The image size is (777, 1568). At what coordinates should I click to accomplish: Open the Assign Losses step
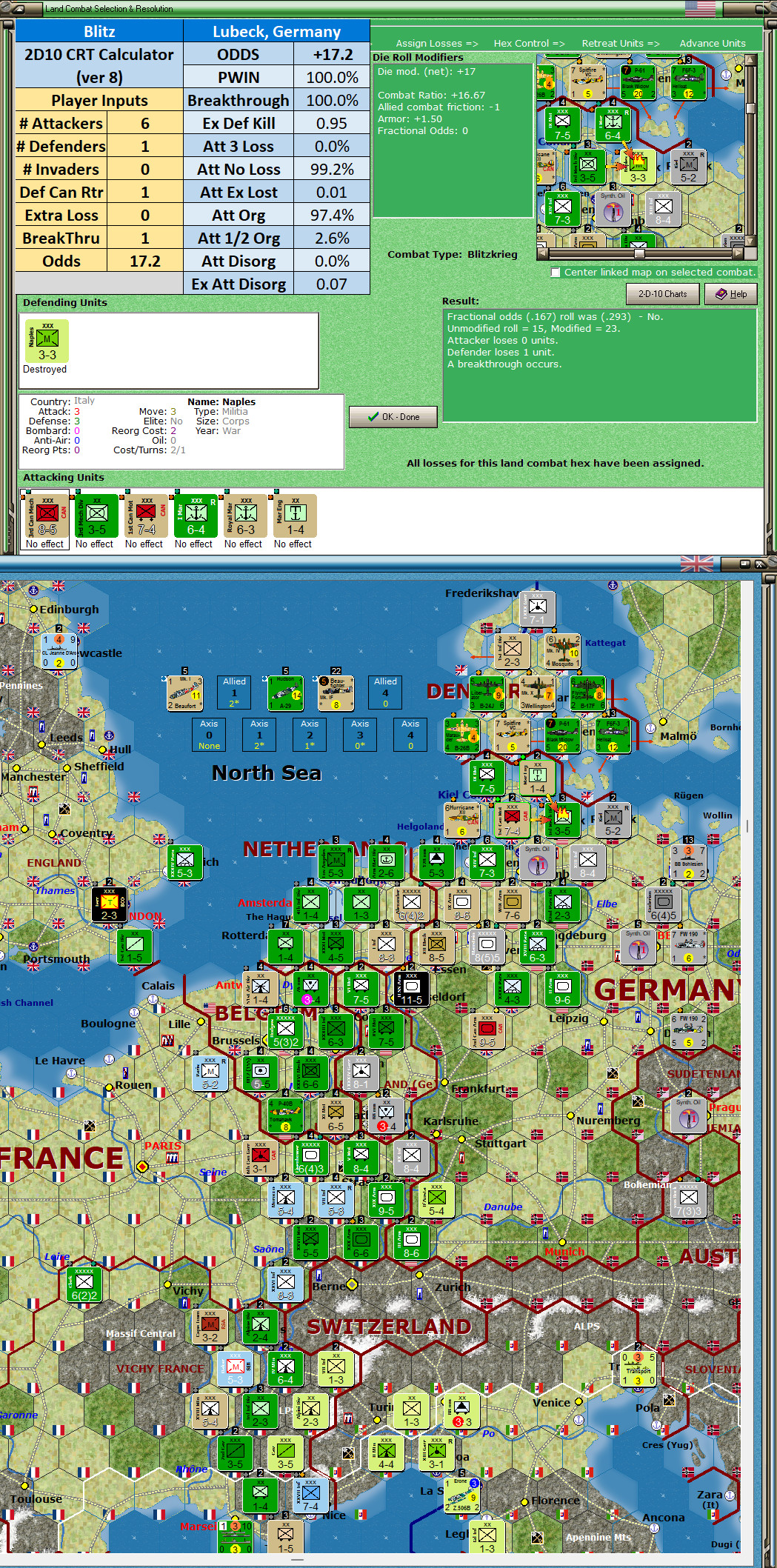coord(436,44)
